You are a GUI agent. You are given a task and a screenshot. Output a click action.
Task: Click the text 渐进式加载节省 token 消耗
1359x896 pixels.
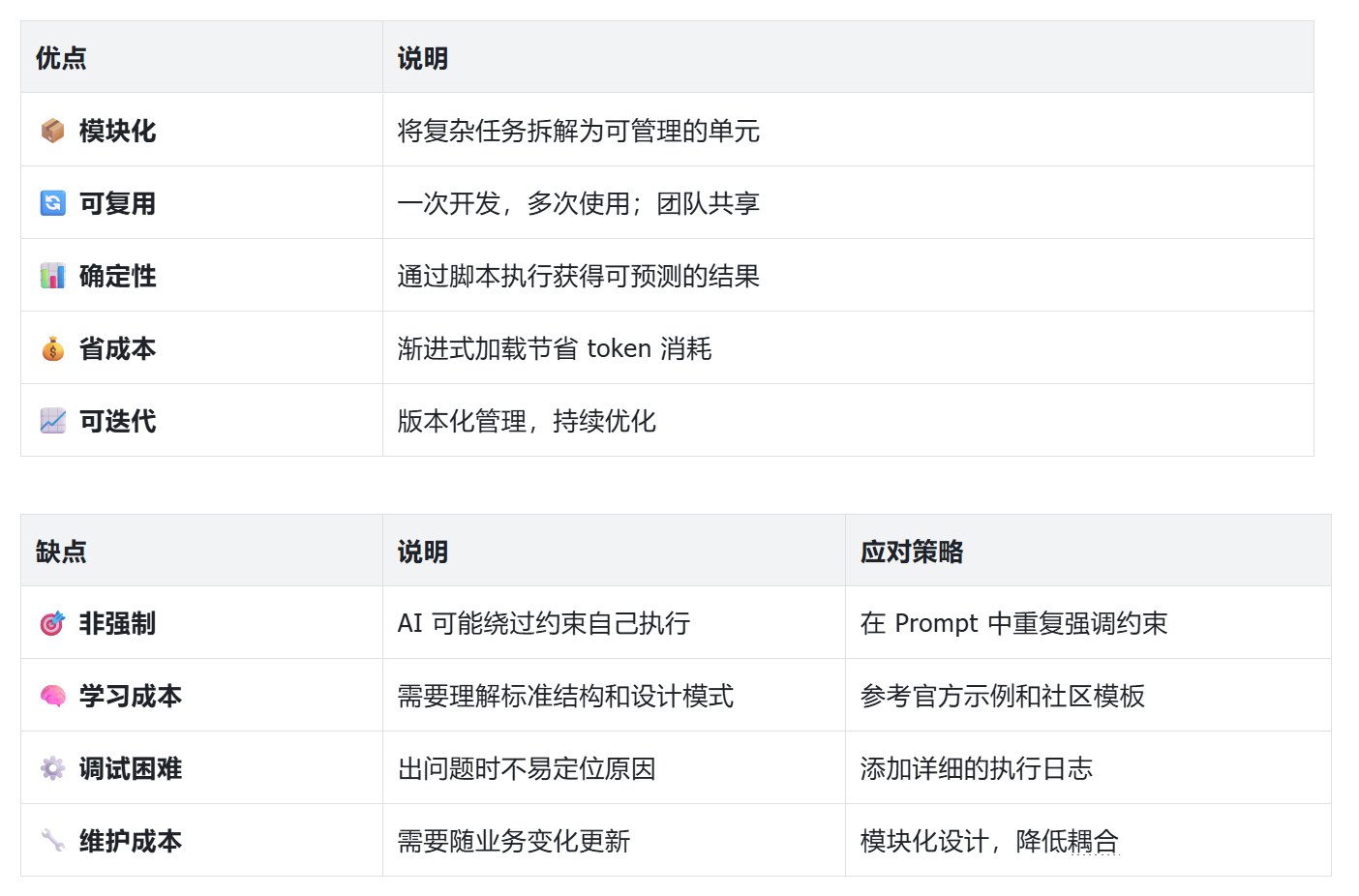pyautogui.click(x=554, y=348)
